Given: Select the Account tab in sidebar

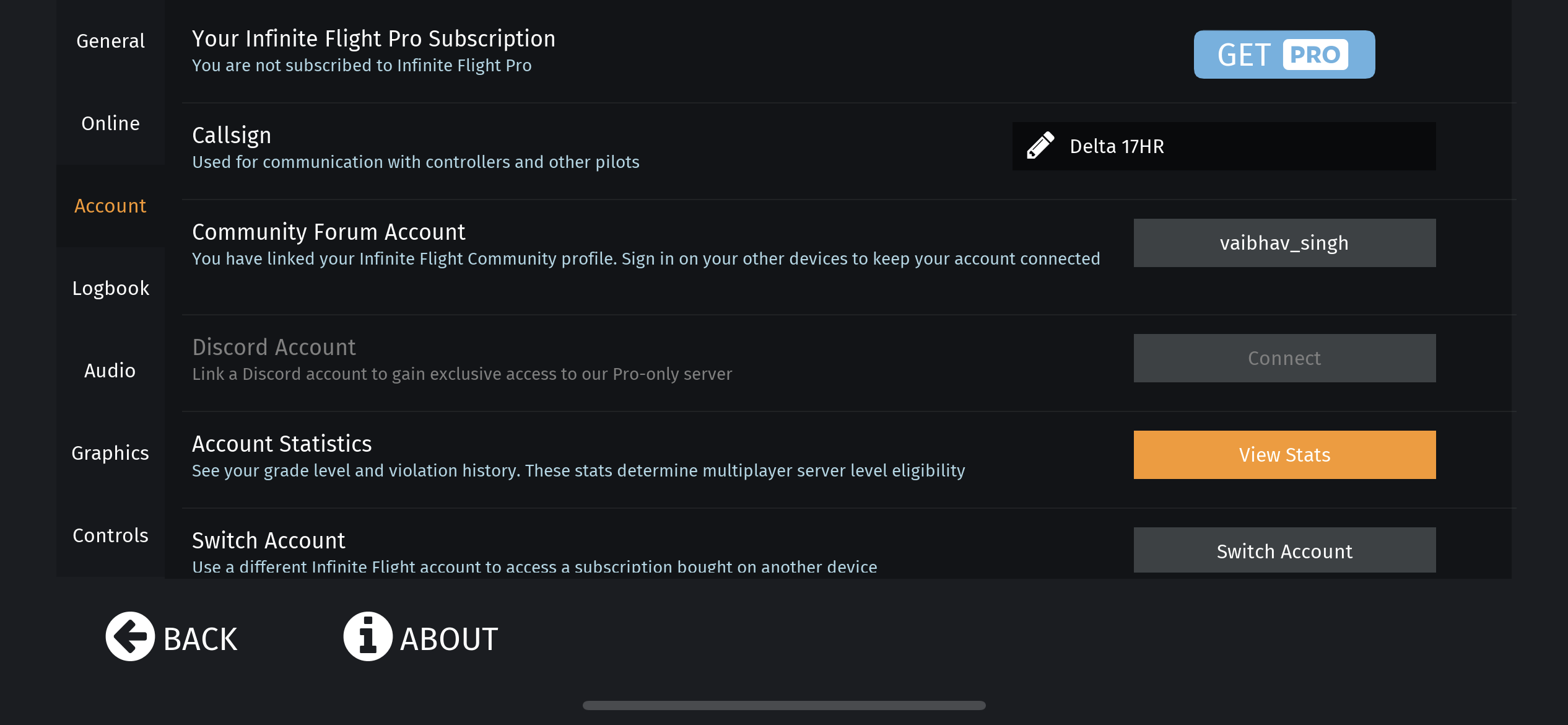Looking at the screenshot, I should (110, 206).
